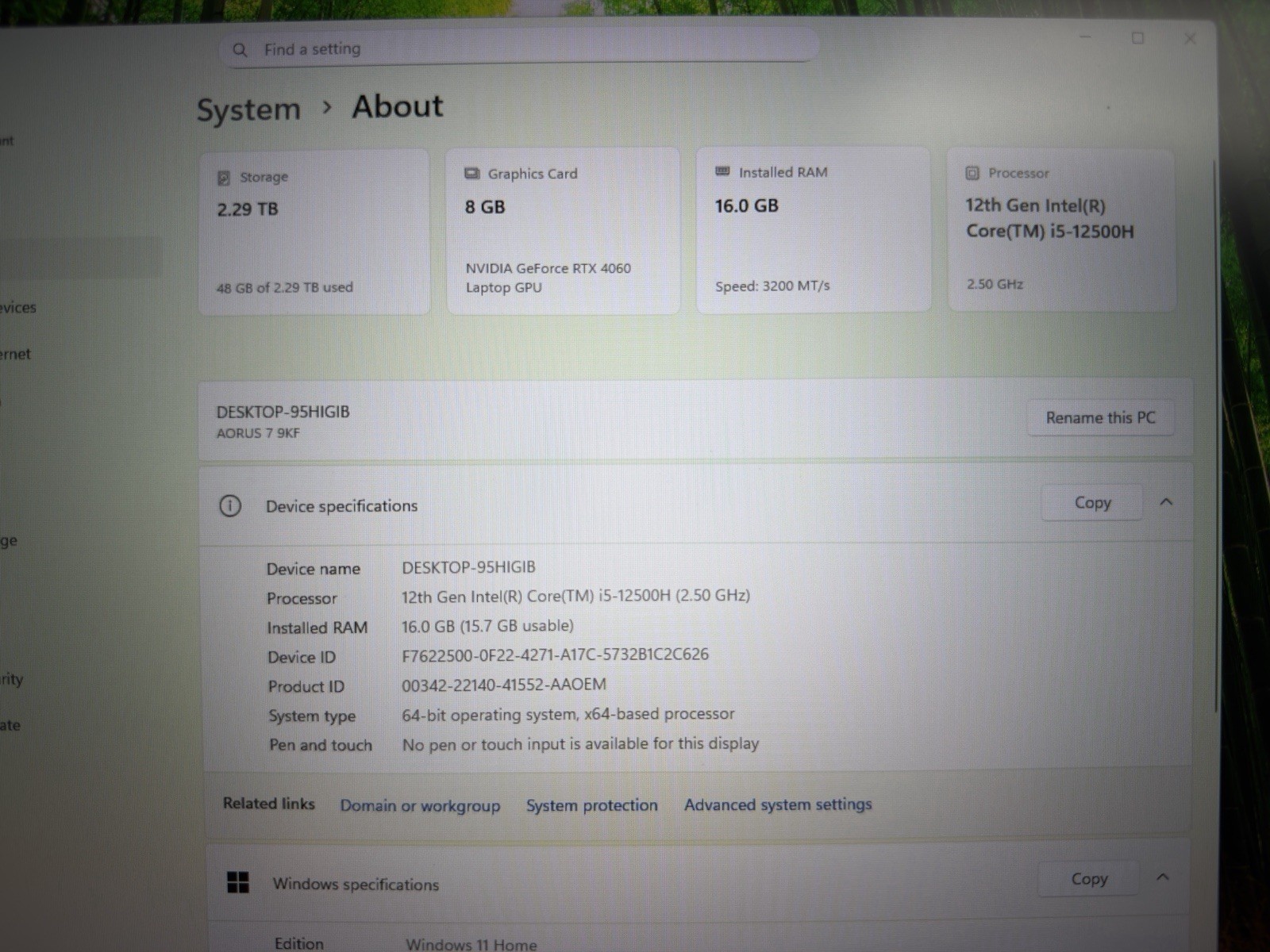Open the System breadcrumb link
1270x952 pixels.
click(x=248, y=109)
